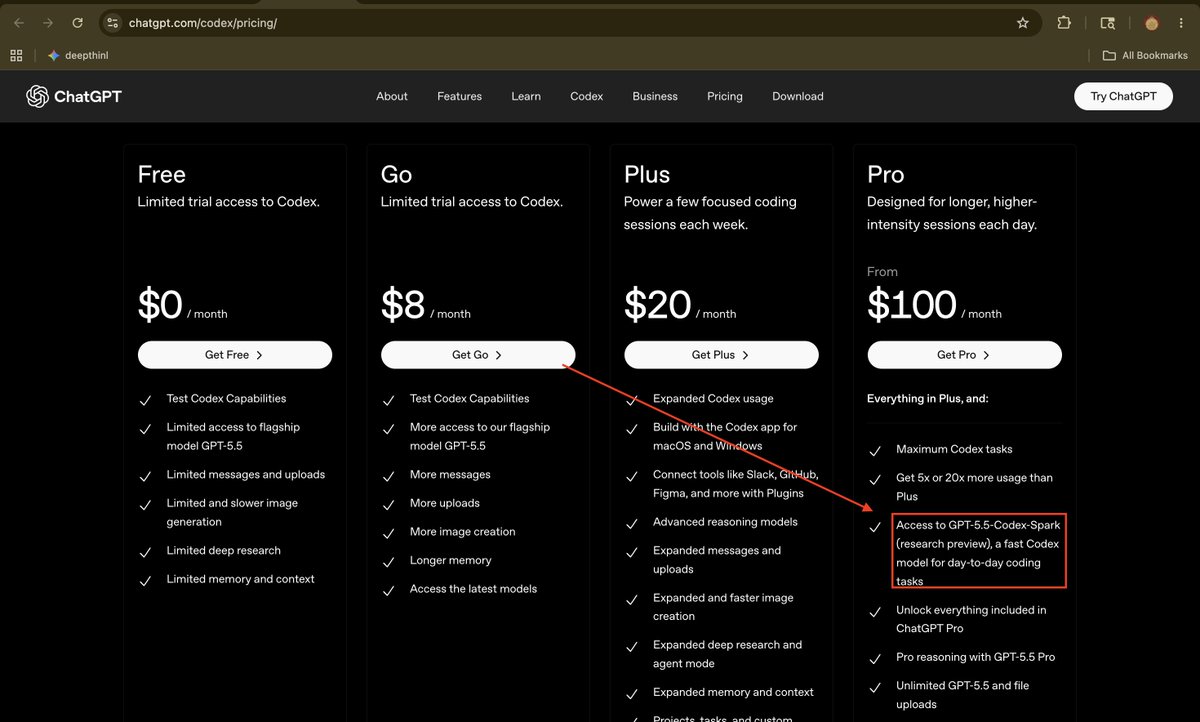Click 'More image creation' in Go plan
The width and height of the screenshot is (1200, 722).
click(x=463, y=532)
